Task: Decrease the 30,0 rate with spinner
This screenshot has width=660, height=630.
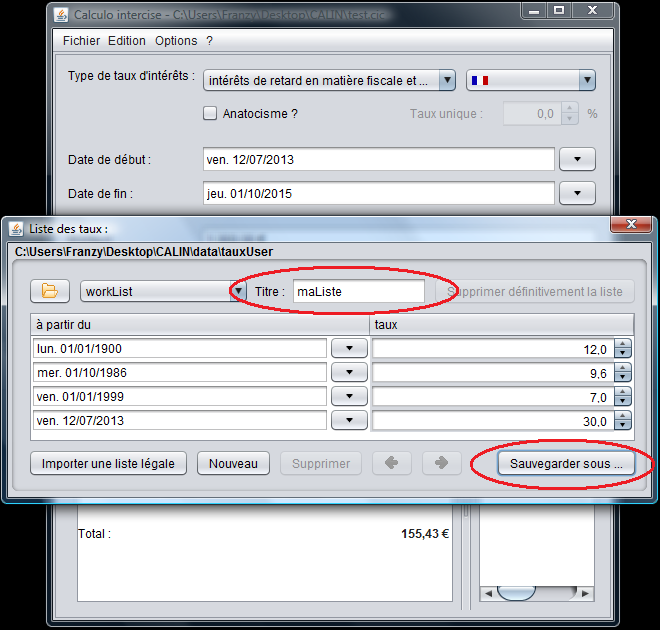Action: point(623,426)
